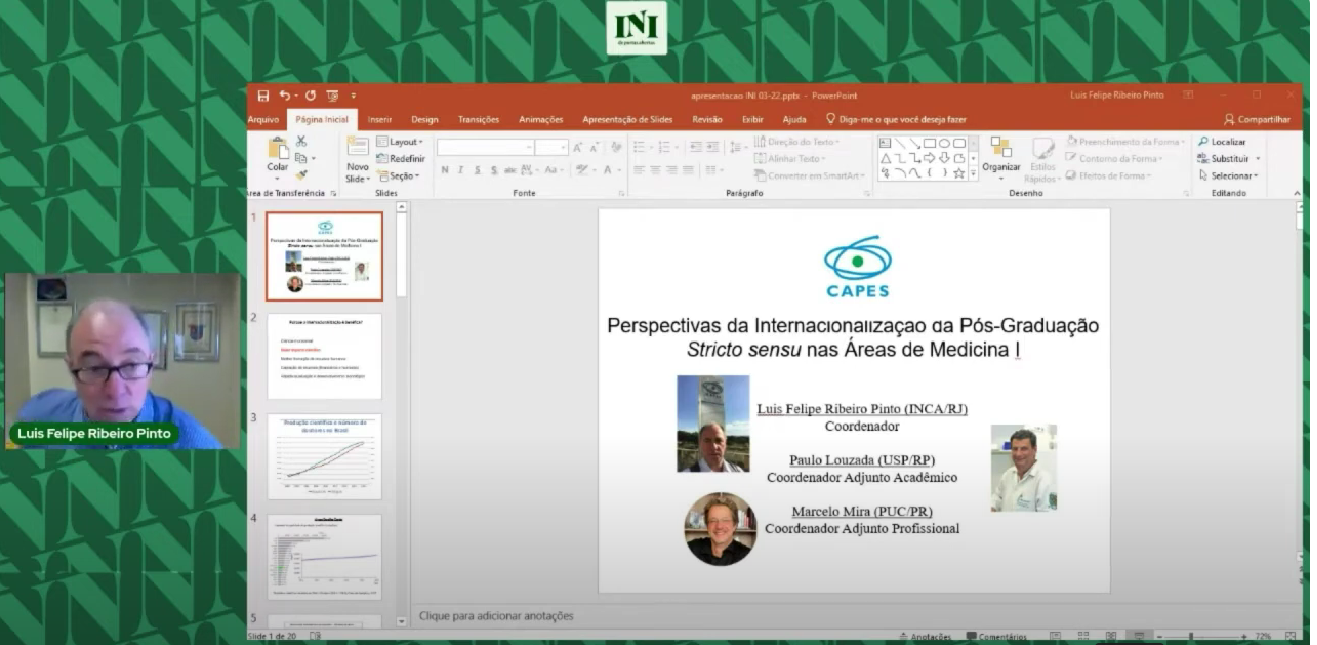Click the Clear Formatting icon
The image size is (1317, 645).
[616, 147]
